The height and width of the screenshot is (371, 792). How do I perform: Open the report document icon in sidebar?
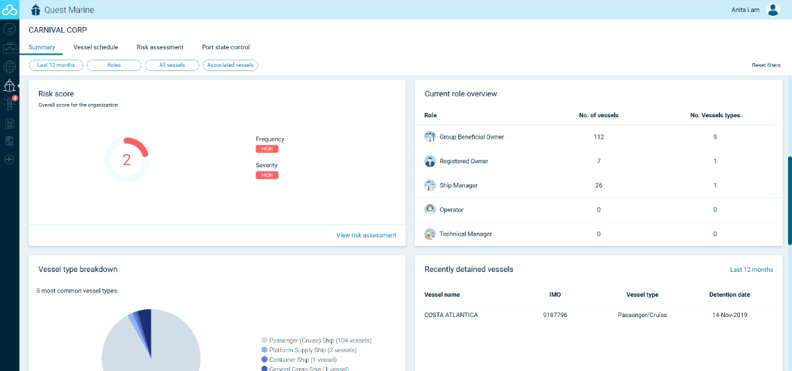pyautogui.click(x=9, y=123)
